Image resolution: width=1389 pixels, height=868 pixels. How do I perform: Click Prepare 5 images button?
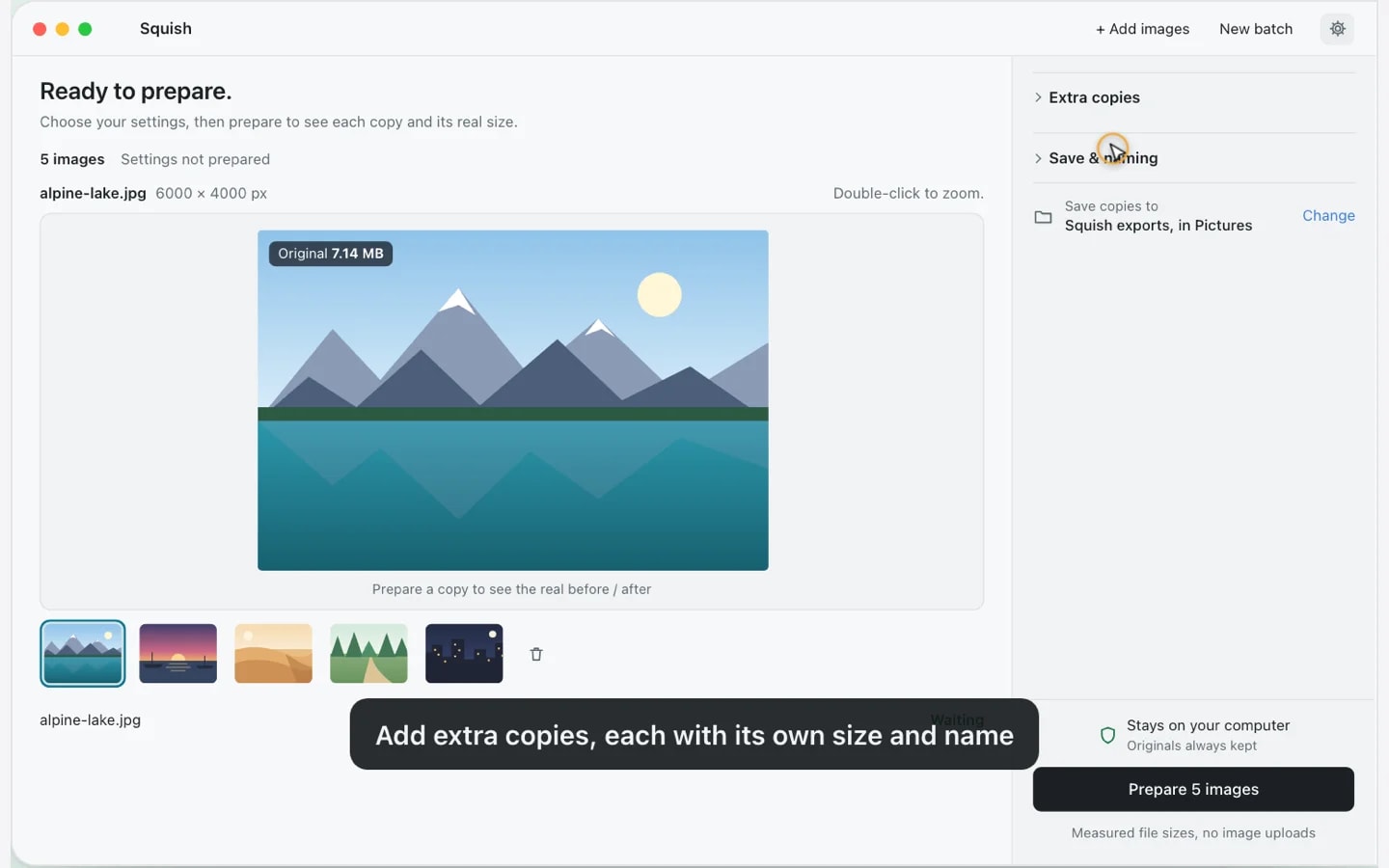[x=1193, y=789]
